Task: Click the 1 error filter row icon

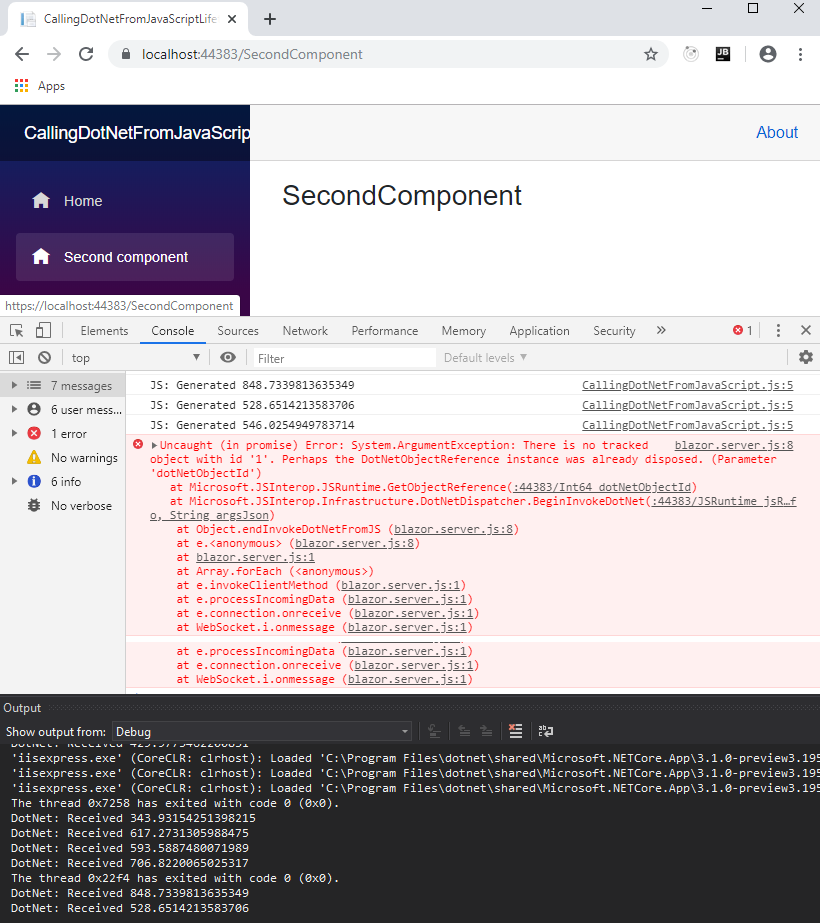Action: [34, 434]
